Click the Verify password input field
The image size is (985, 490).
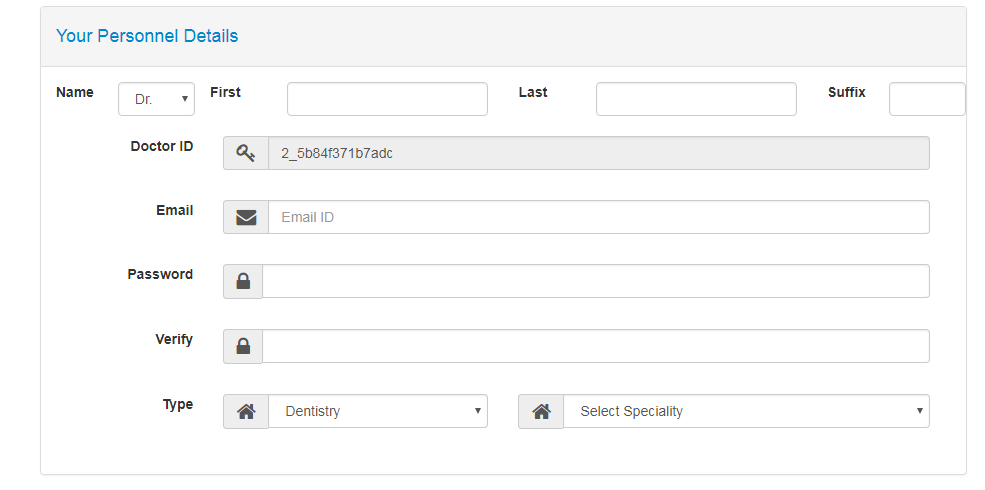point(595,346)
